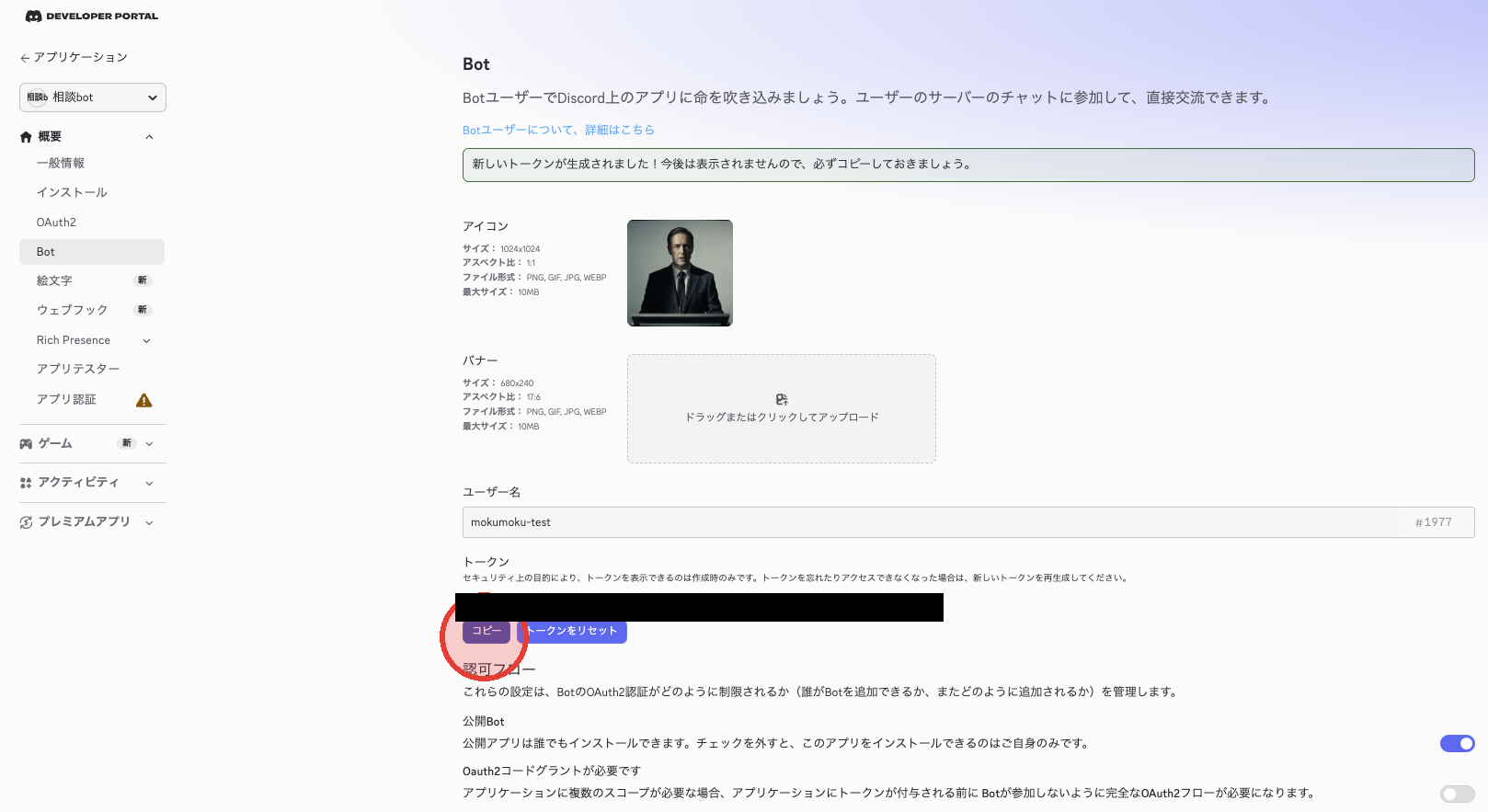Expand the プレミアムアプリ section chevron
This screenshot has height=812, width=1488.
pyautogui.click(x=149, y=522)
